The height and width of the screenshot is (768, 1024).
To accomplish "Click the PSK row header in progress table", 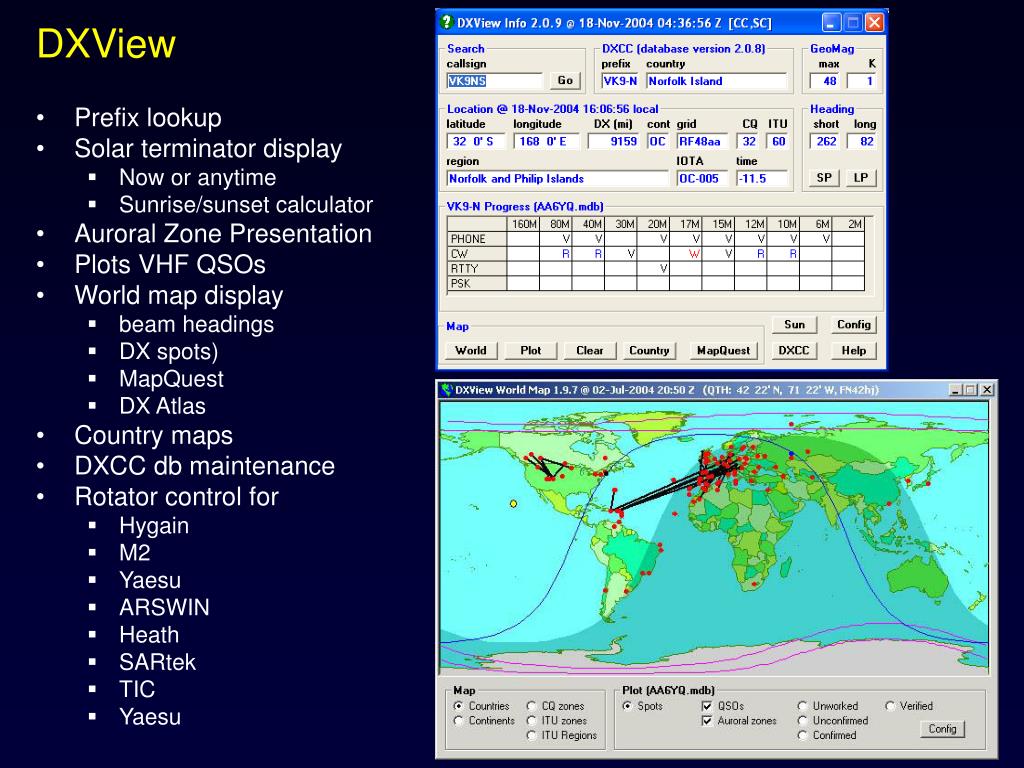I will coord(477,283).
